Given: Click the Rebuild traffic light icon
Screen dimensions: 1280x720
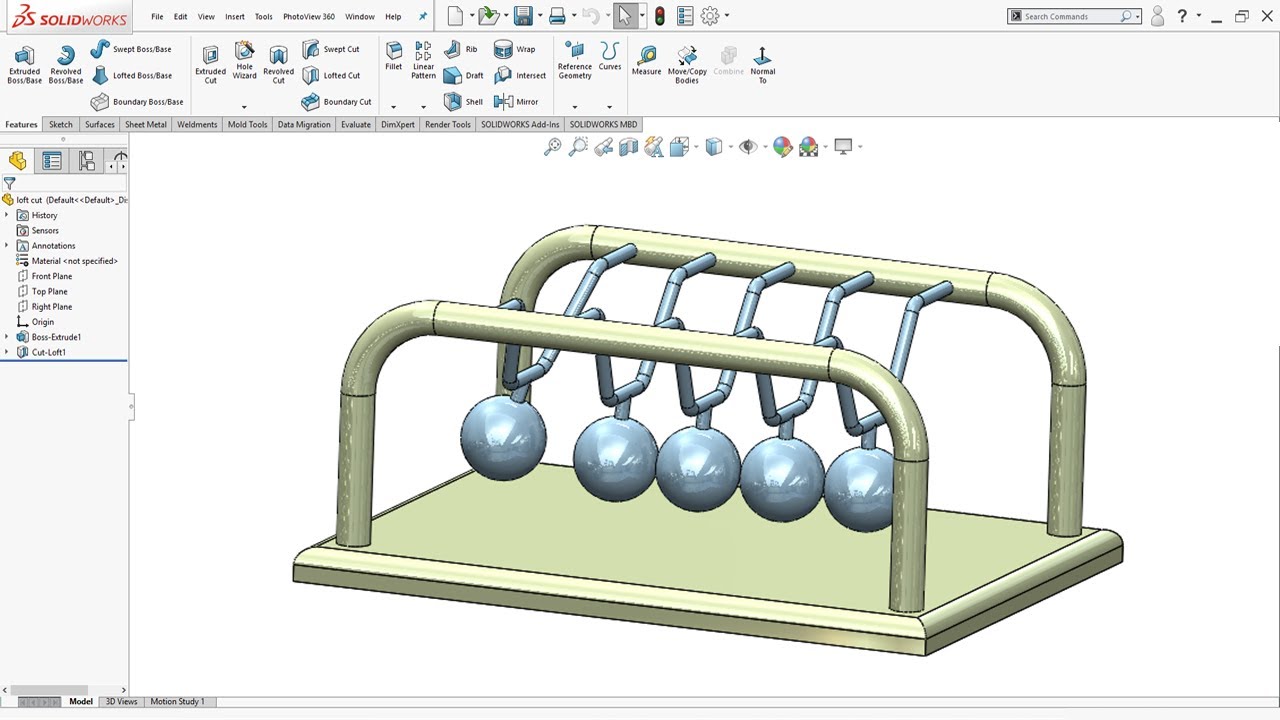Looking at the screenshot, I should click(660, 16).
